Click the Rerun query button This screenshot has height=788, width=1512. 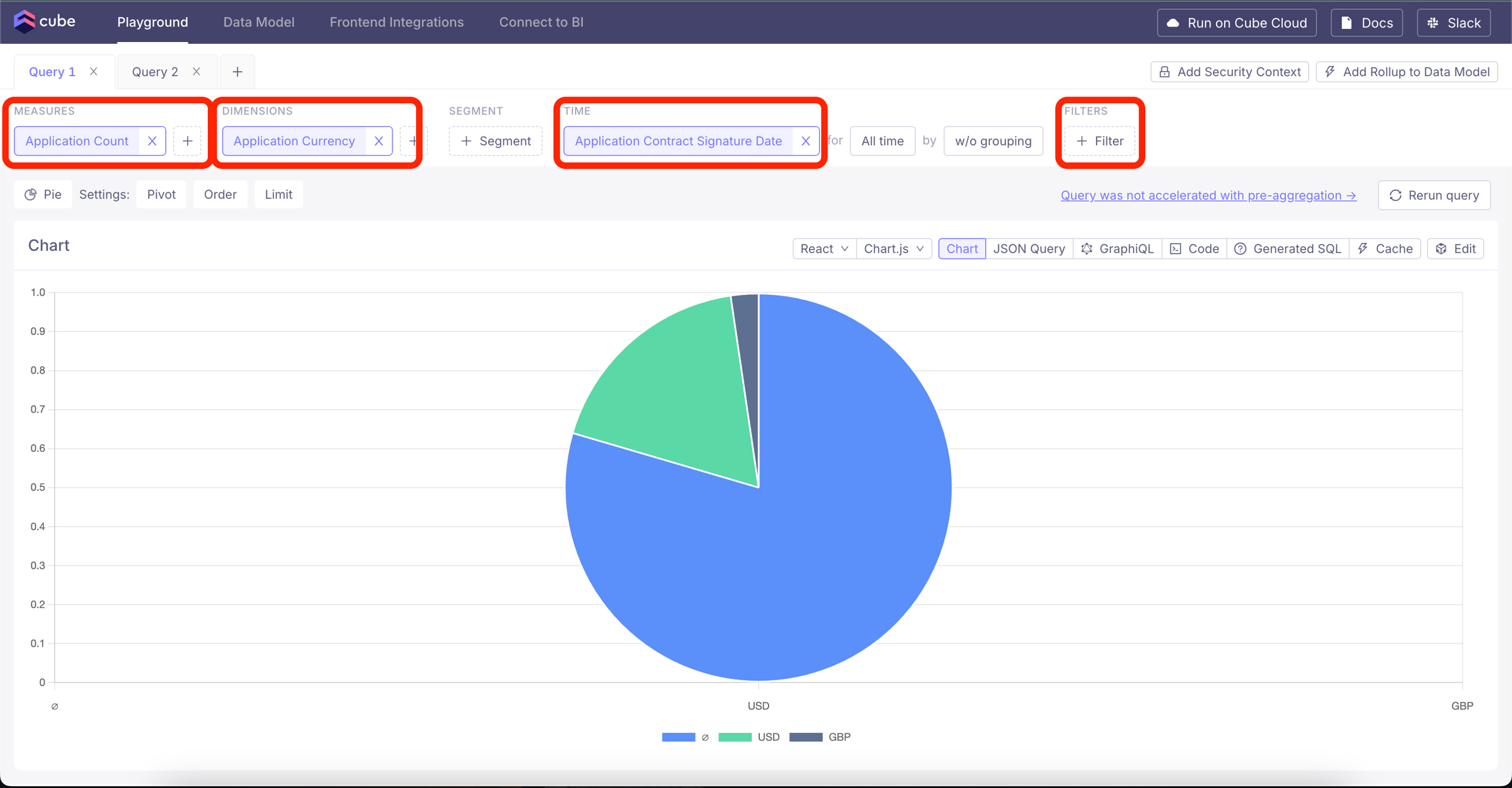1434,195
